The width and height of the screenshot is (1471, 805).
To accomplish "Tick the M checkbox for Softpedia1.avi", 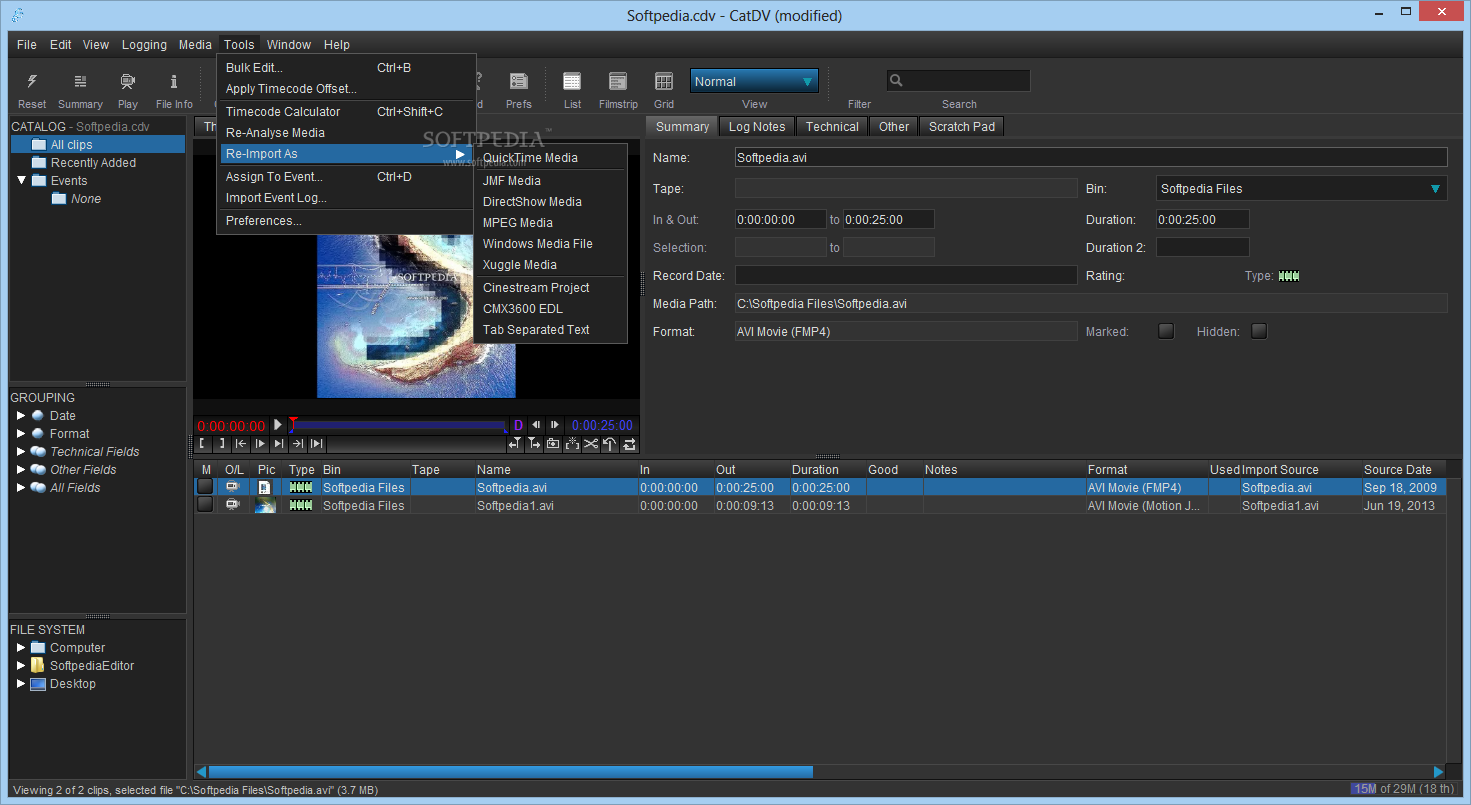I will point(205,505).
